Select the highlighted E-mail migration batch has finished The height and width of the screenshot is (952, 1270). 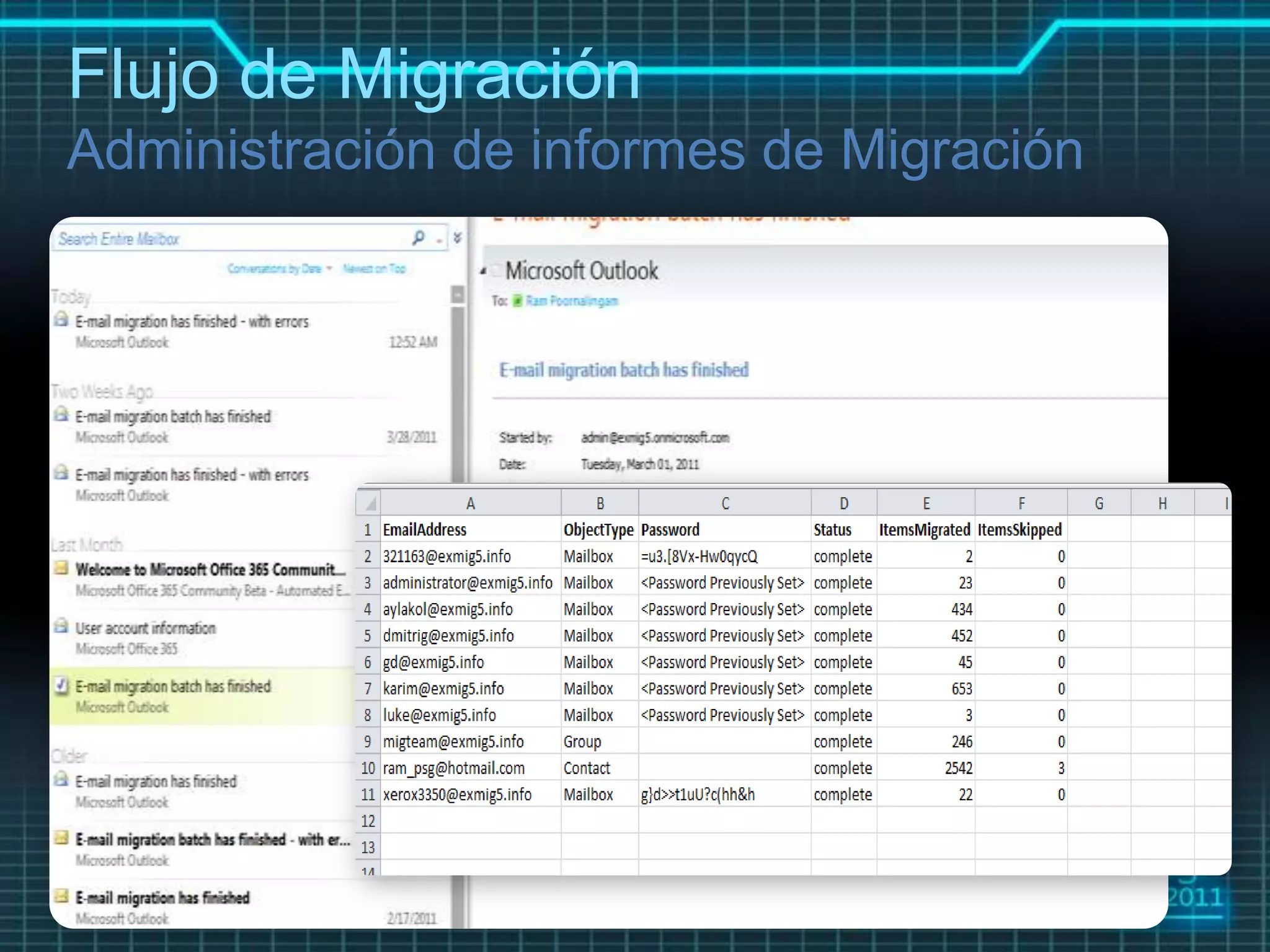[202, 696]
